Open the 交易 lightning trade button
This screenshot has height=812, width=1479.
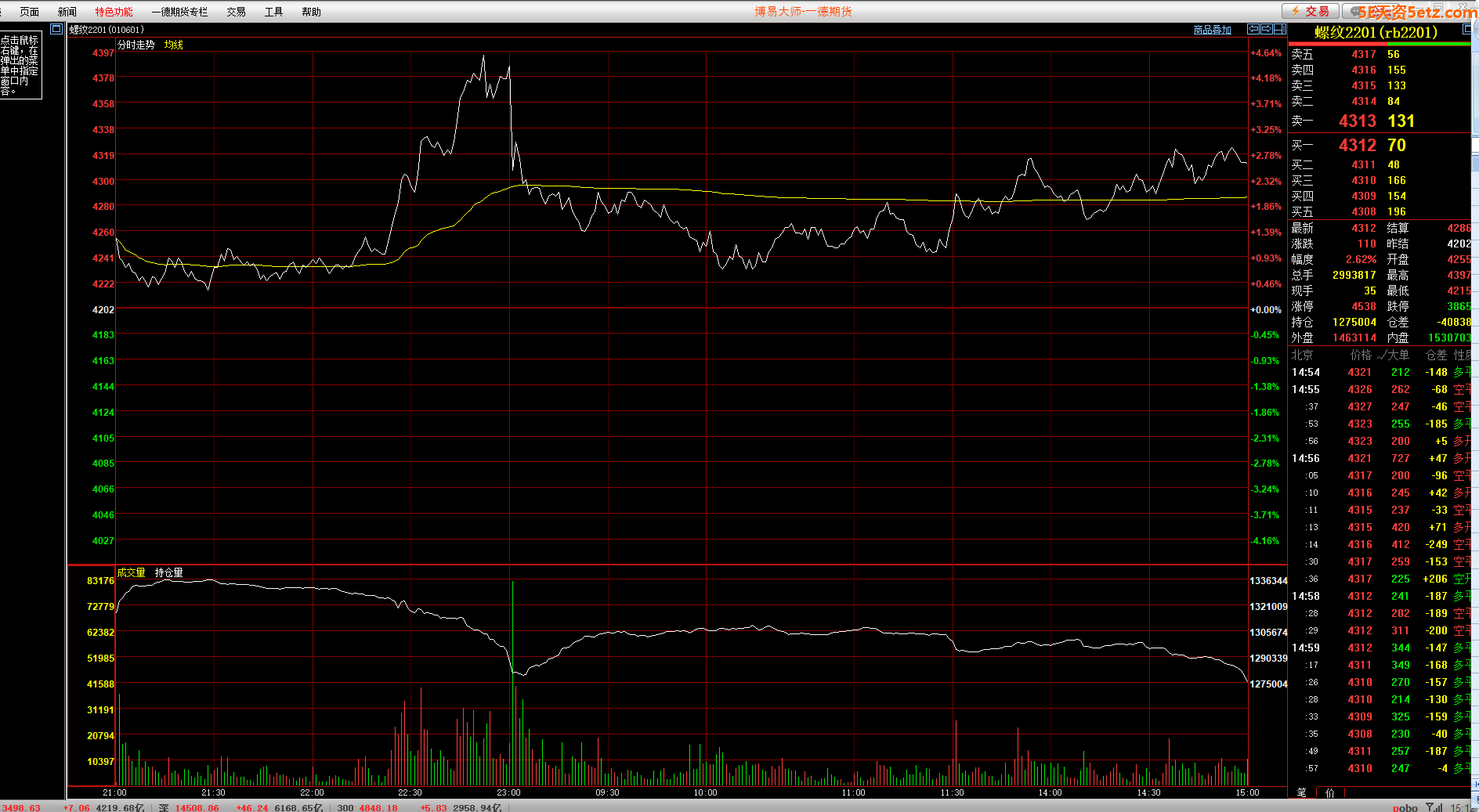(1309, 11)
